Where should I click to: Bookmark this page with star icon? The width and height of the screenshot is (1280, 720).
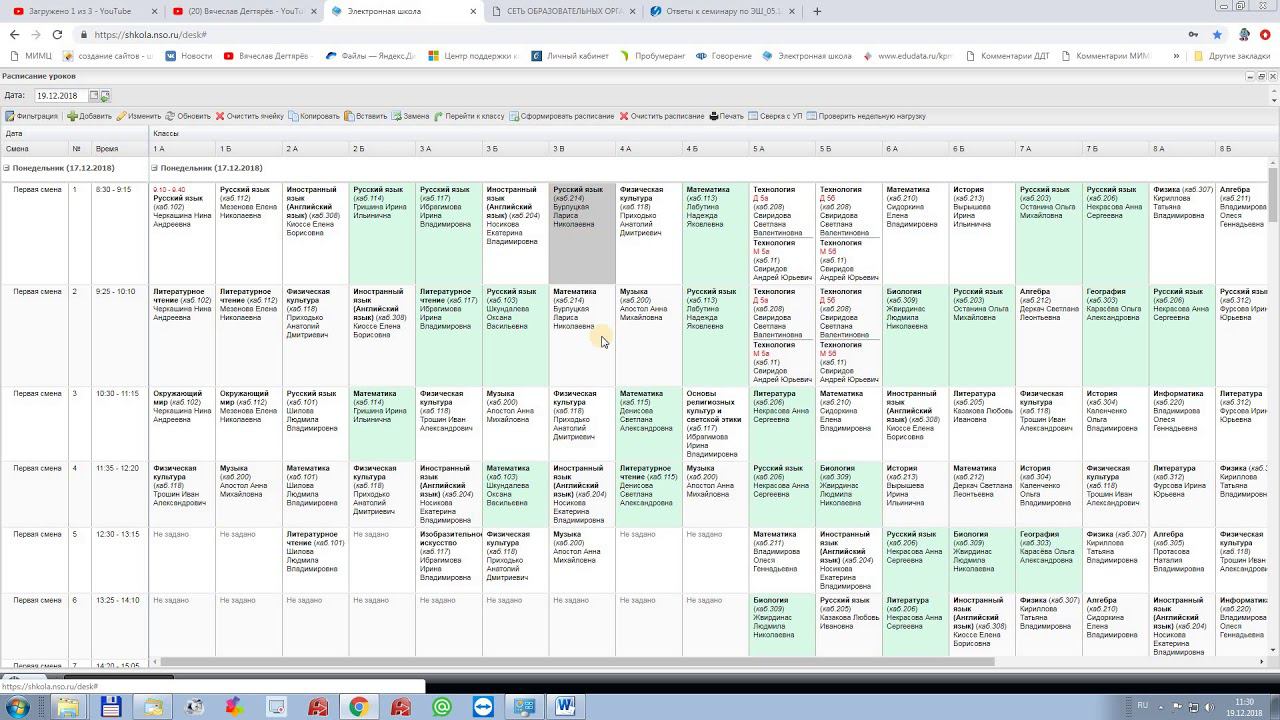(1217, 34)
